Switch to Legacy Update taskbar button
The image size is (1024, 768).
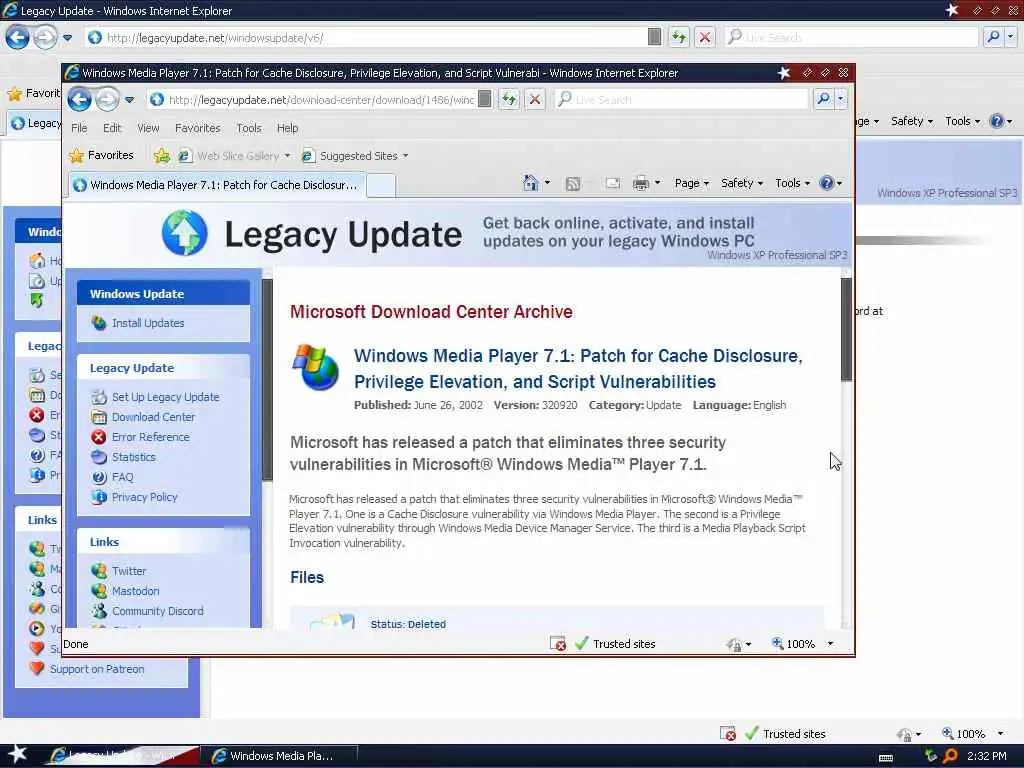click(121, 756)
